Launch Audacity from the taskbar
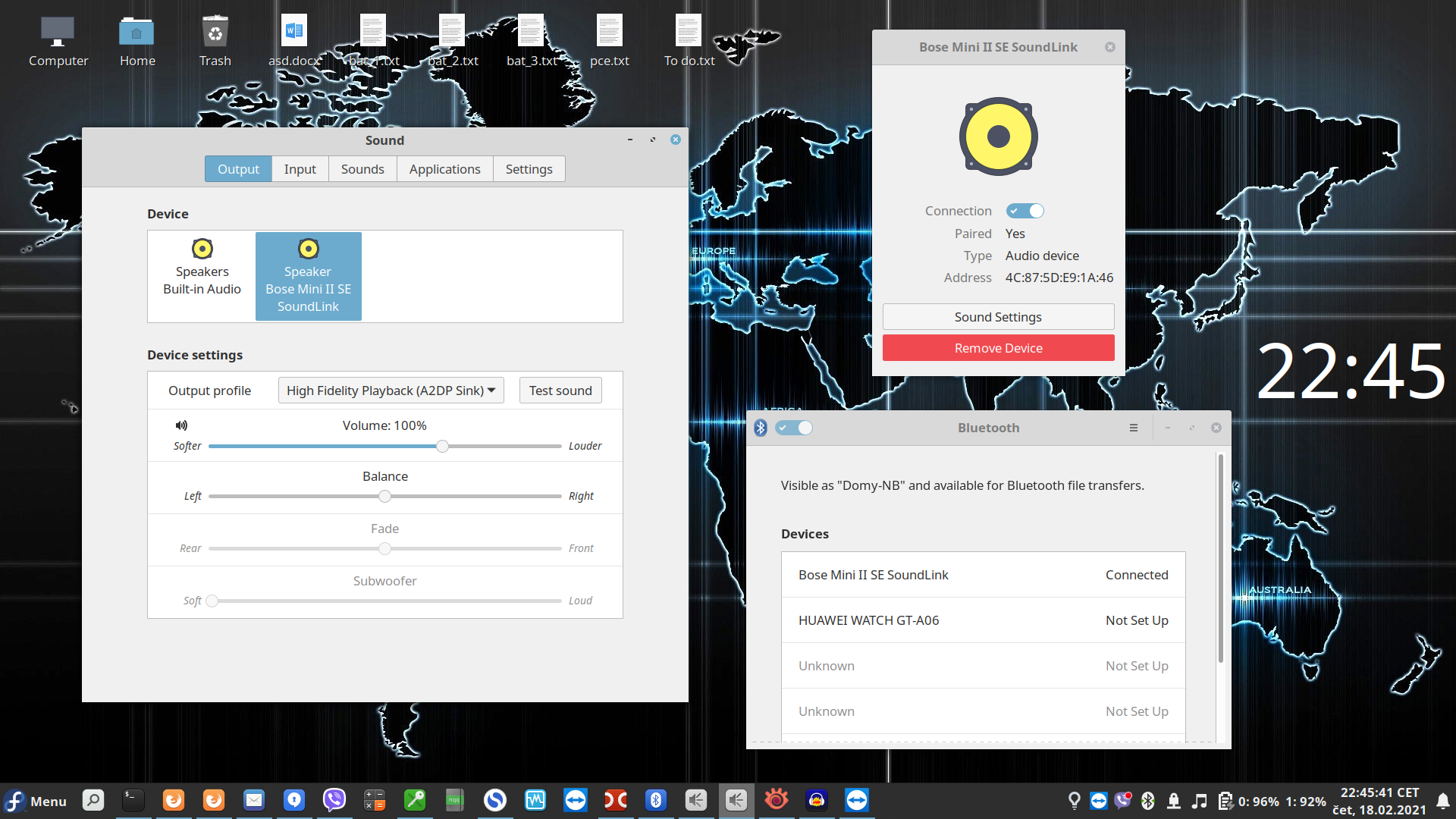Viewport: 1456px width, 819px height. [817, 800]
